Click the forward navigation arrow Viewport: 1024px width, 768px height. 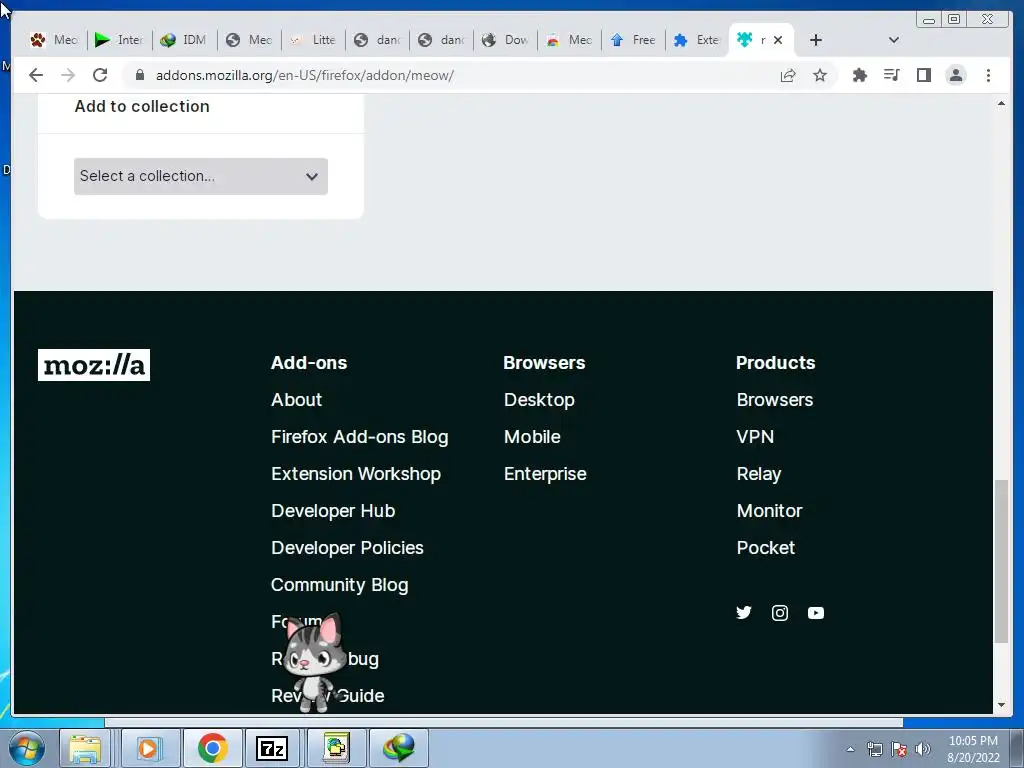tap(68, 75)
